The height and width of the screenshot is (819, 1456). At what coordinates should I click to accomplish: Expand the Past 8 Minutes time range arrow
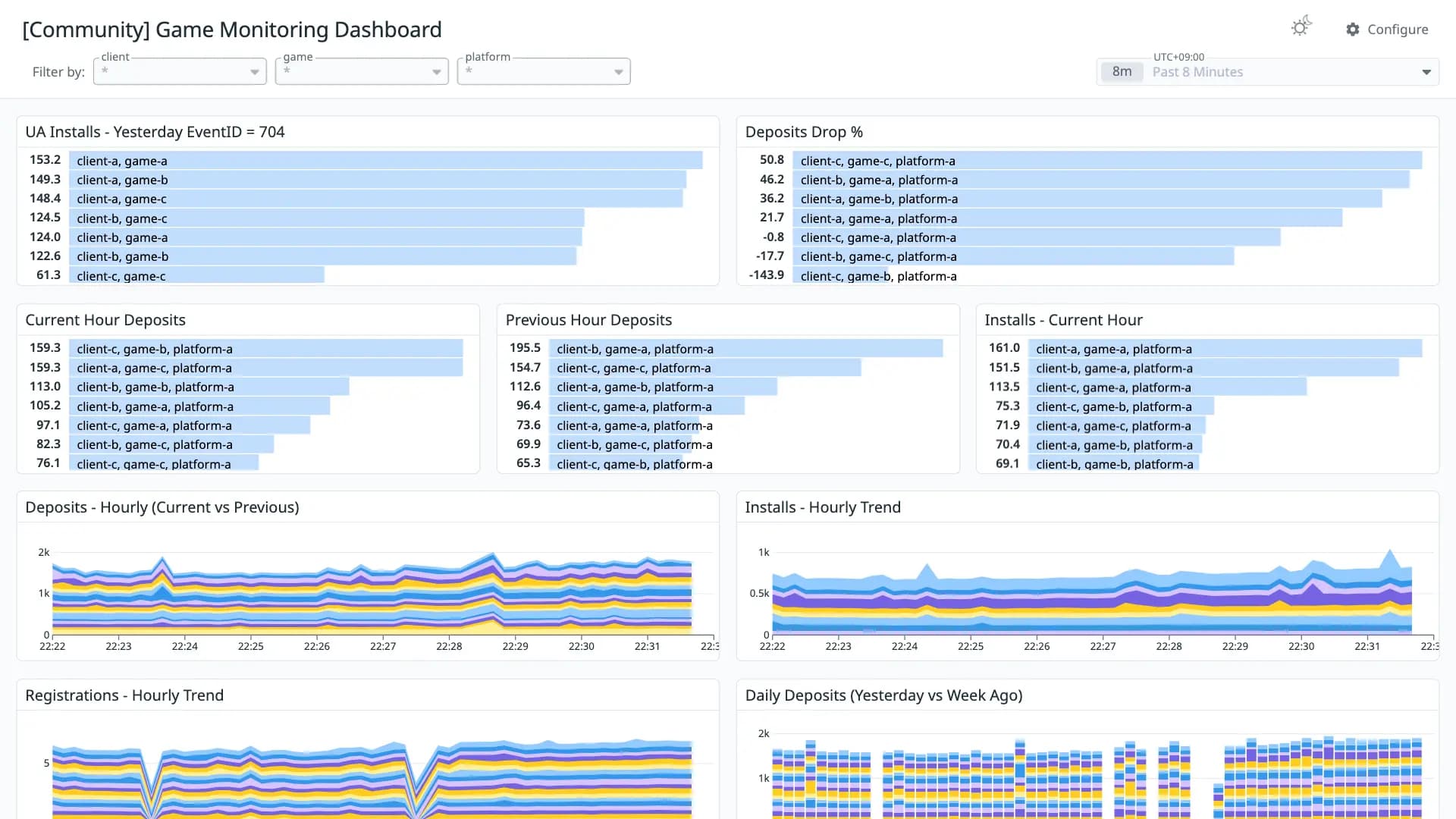(x=1426, y=72)
